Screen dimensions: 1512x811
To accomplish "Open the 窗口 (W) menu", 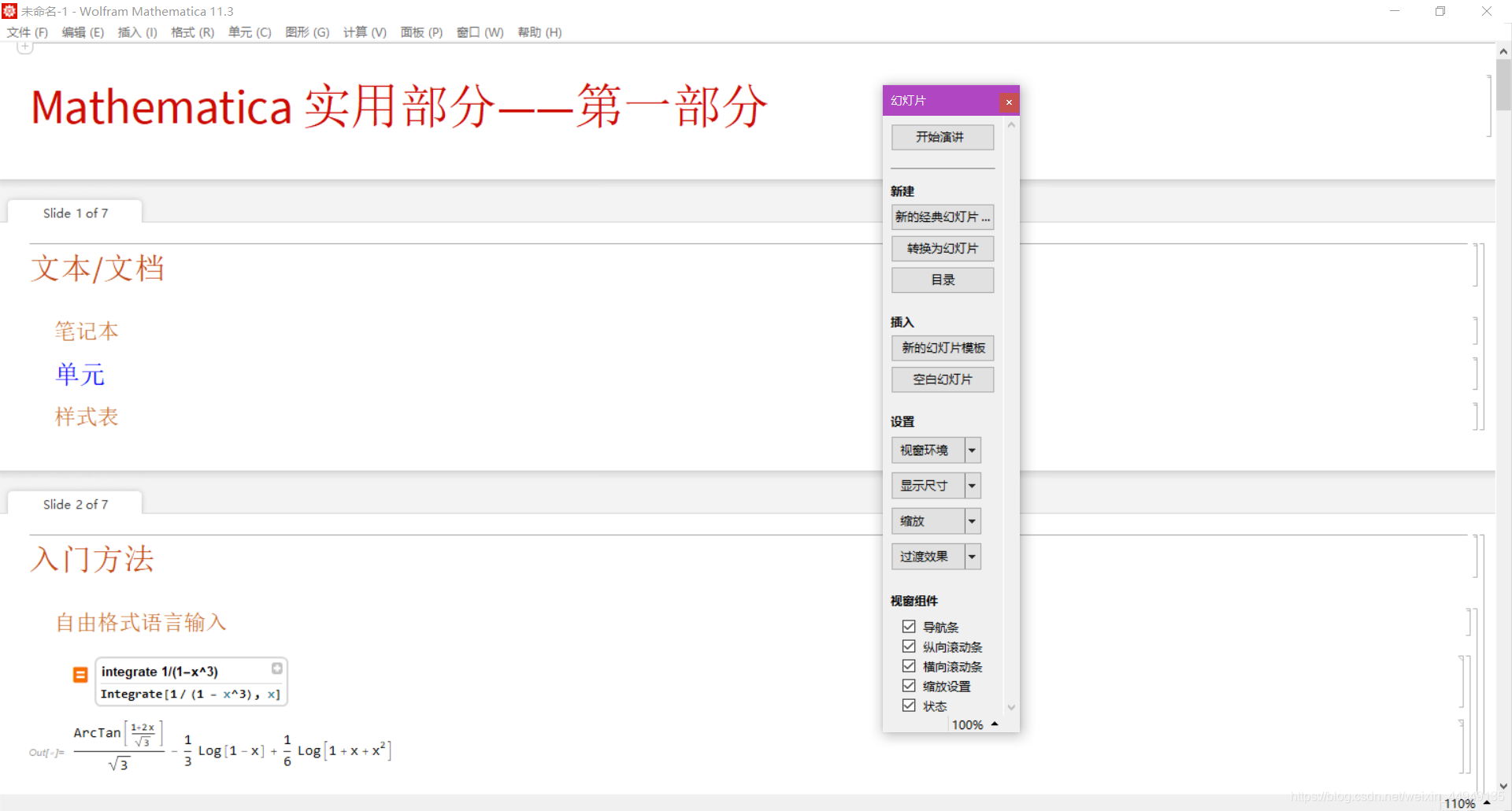I will pos(480,32).
